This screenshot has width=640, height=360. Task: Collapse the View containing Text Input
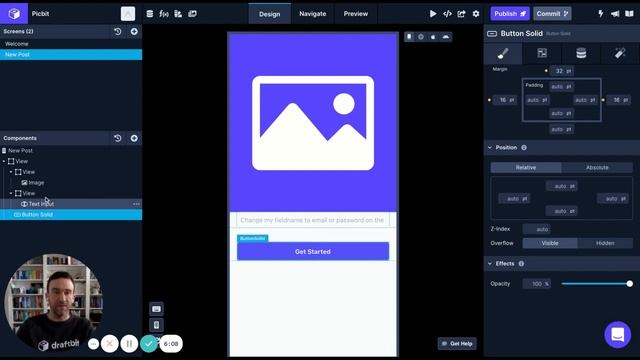click(11, 193)
